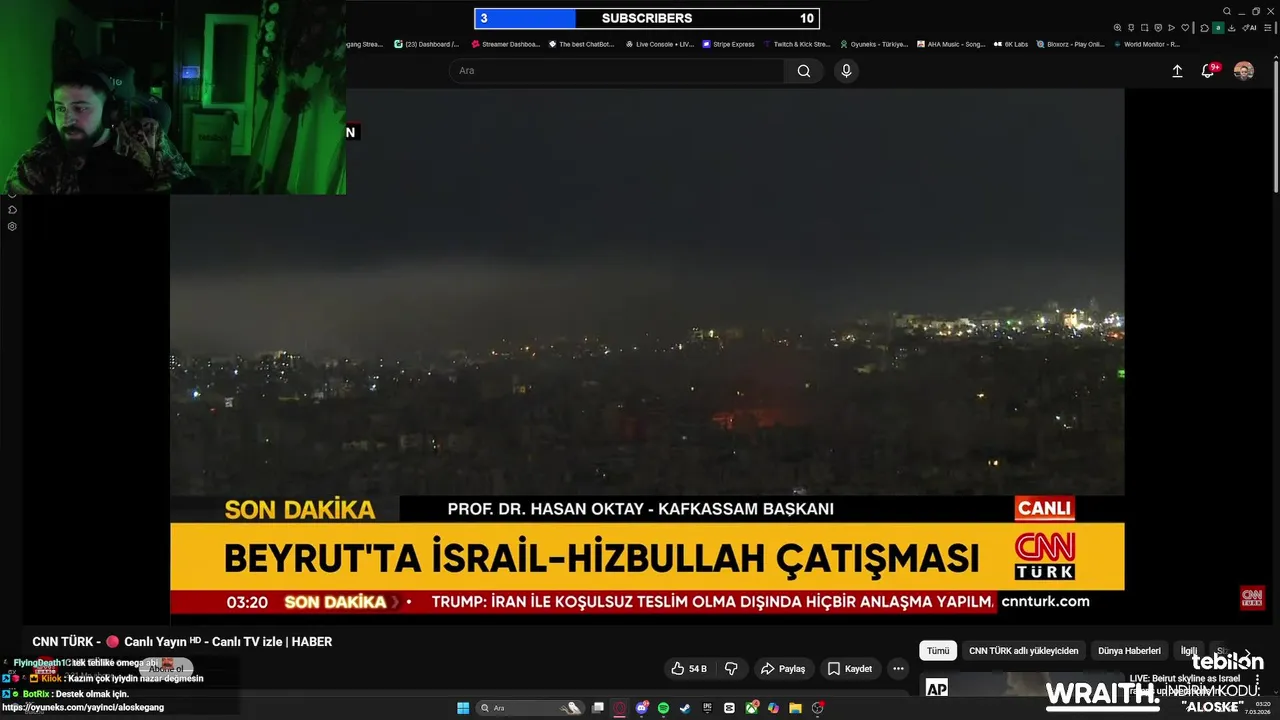Open the AHA Music bookmark
Screen dimensions: 1280x720
coord(951,44)
